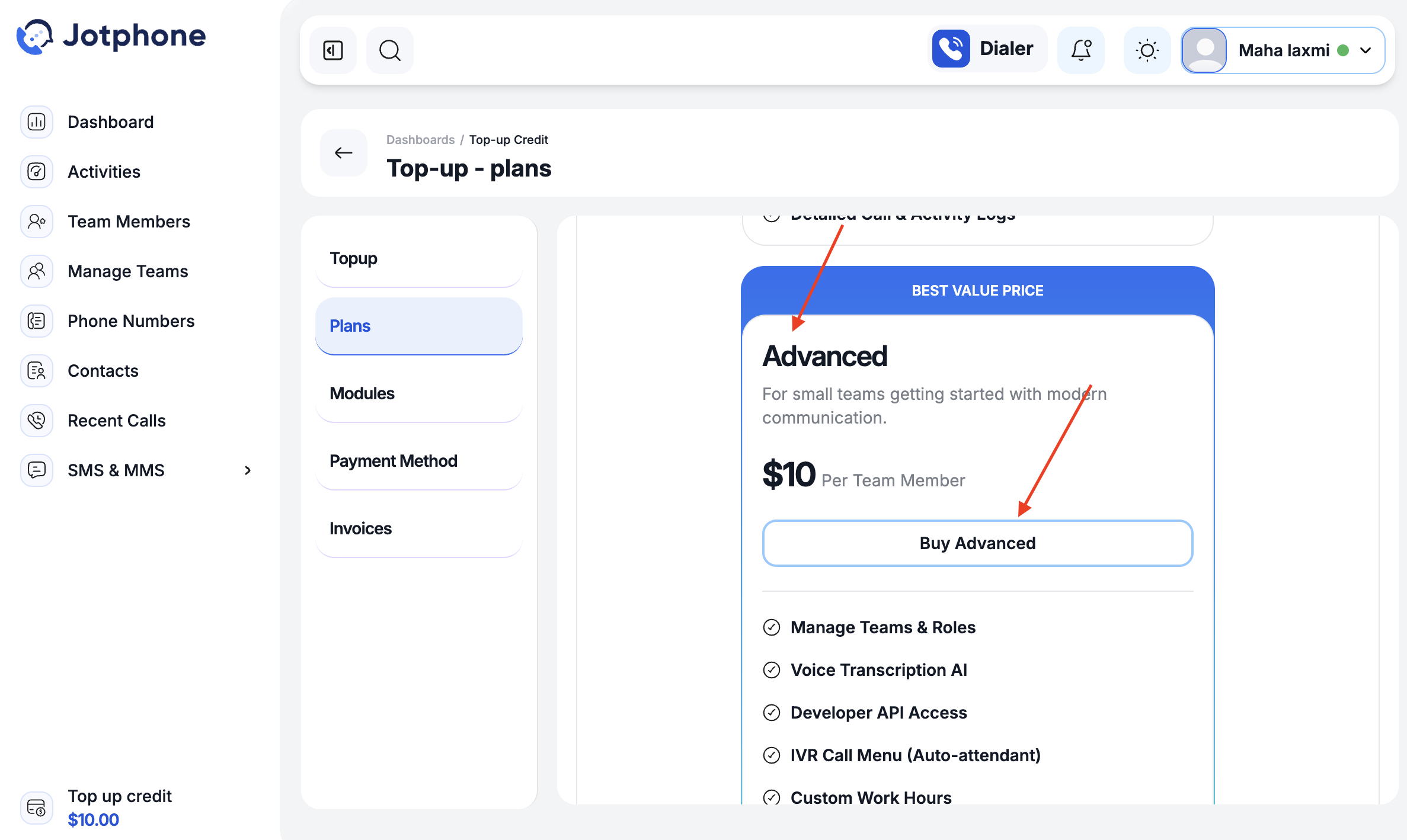The image size is (1407, 840).
Task: Open Phone Numbers section
Action: 131,321
